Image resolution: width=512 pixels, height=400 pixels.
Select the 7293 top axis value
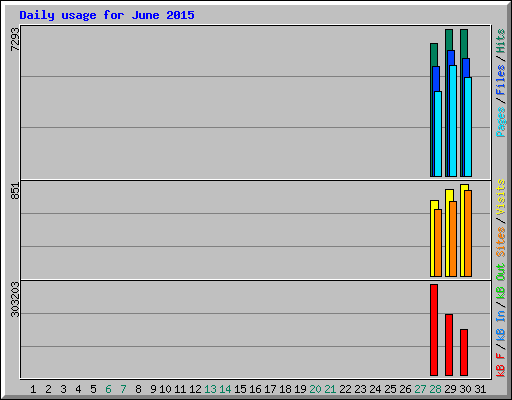tap(15, 39)
